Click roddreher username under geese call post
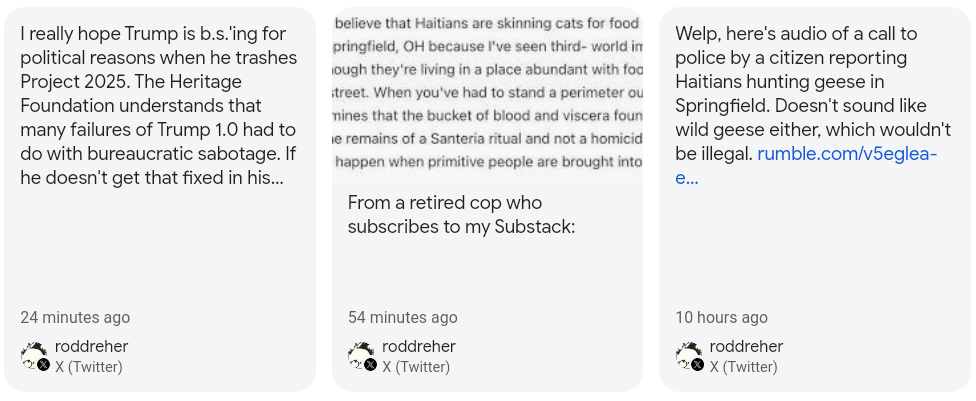This screenshot has width=976, height=401. point(746,346)
